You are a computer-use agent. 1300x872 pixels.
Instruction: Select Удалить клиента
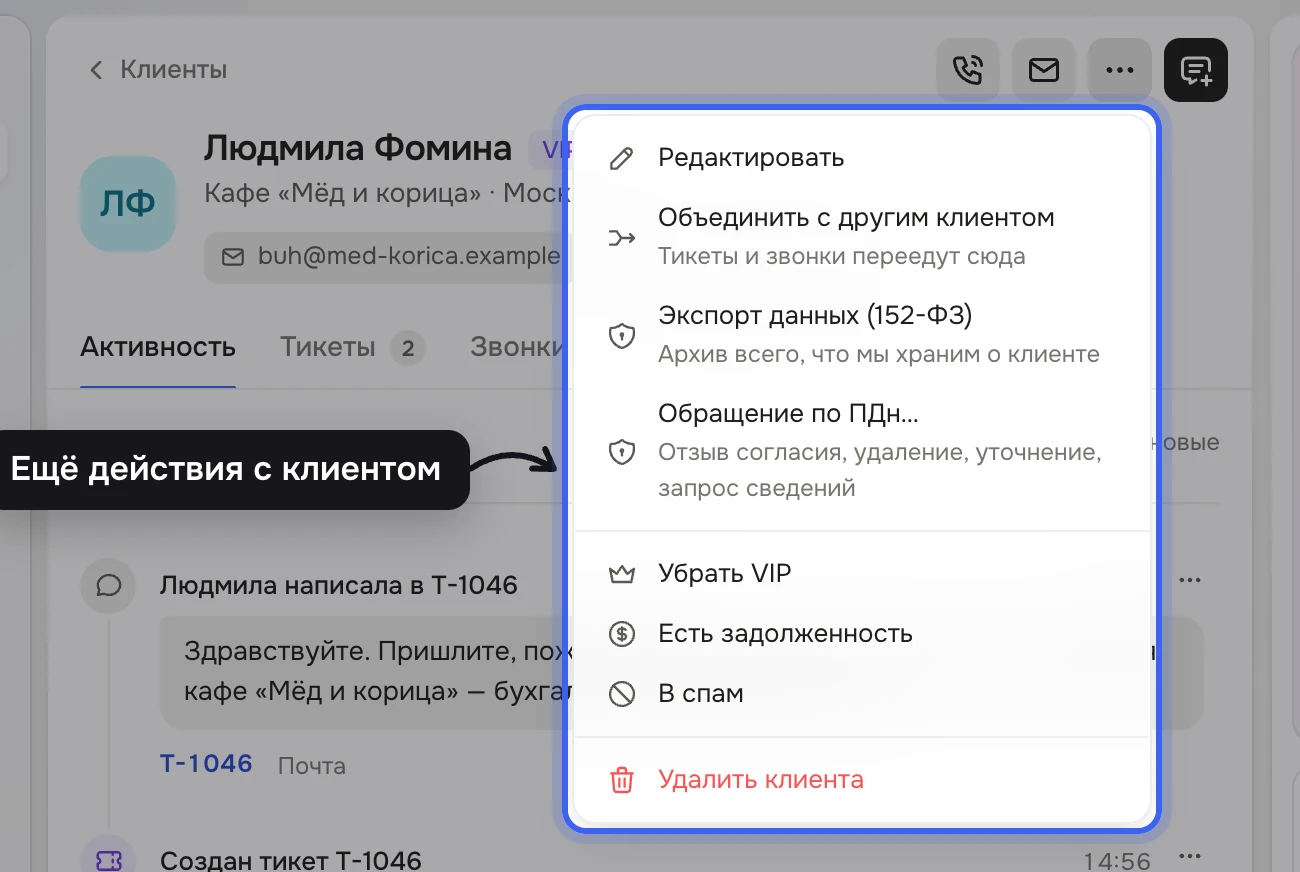point(861,780)
